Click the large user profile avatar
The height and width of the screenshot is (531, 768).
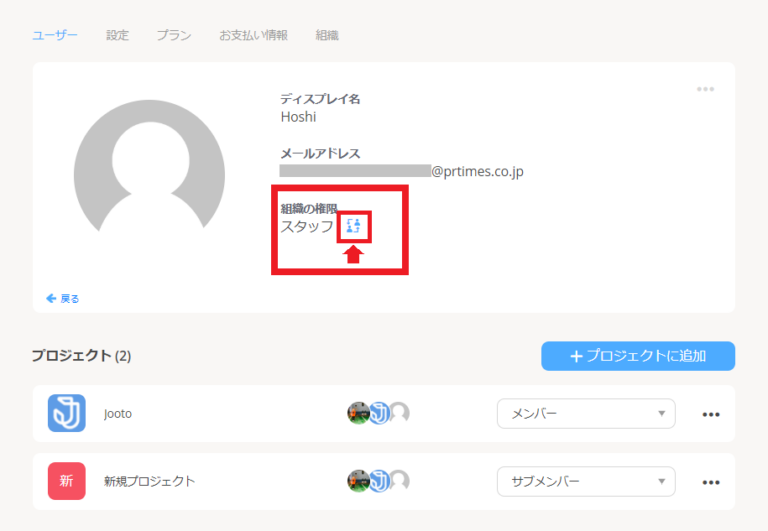[x=149, y=176]
